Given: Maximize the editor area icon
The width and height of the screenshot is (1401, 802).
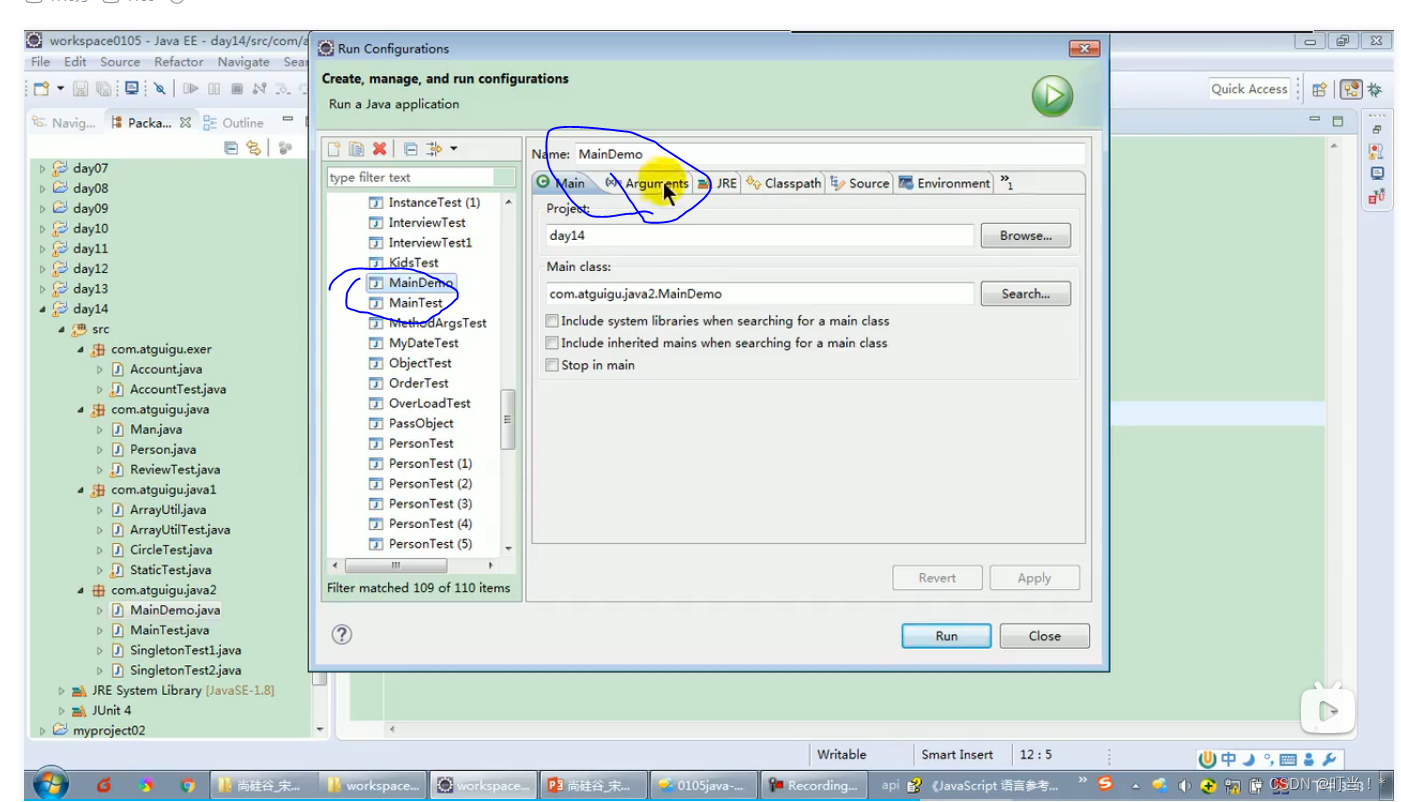Looking at the screenshot, I should (x=1338, y=121).
